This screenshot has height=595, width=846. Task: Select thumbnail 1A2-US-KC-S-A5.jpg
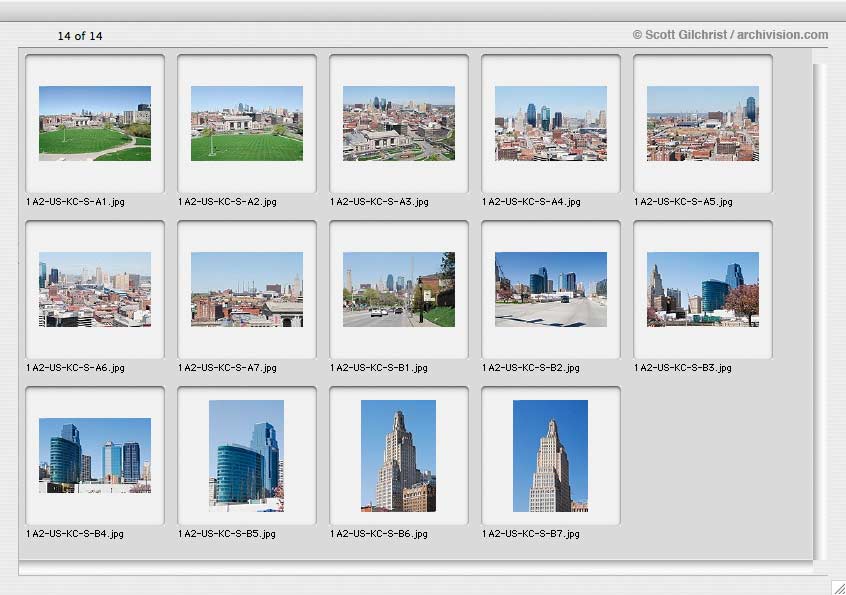click(703, 124)
